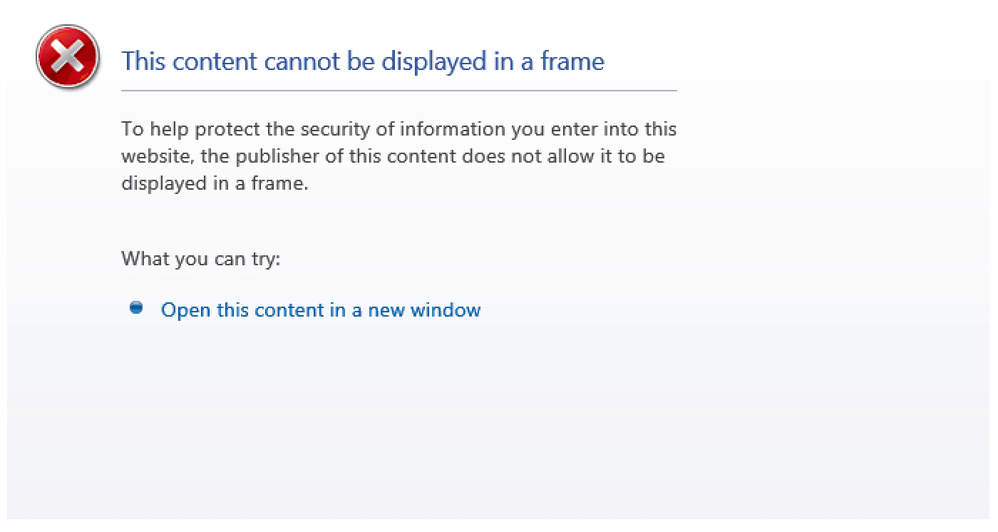Open this content in a new window

pos(320,310)
